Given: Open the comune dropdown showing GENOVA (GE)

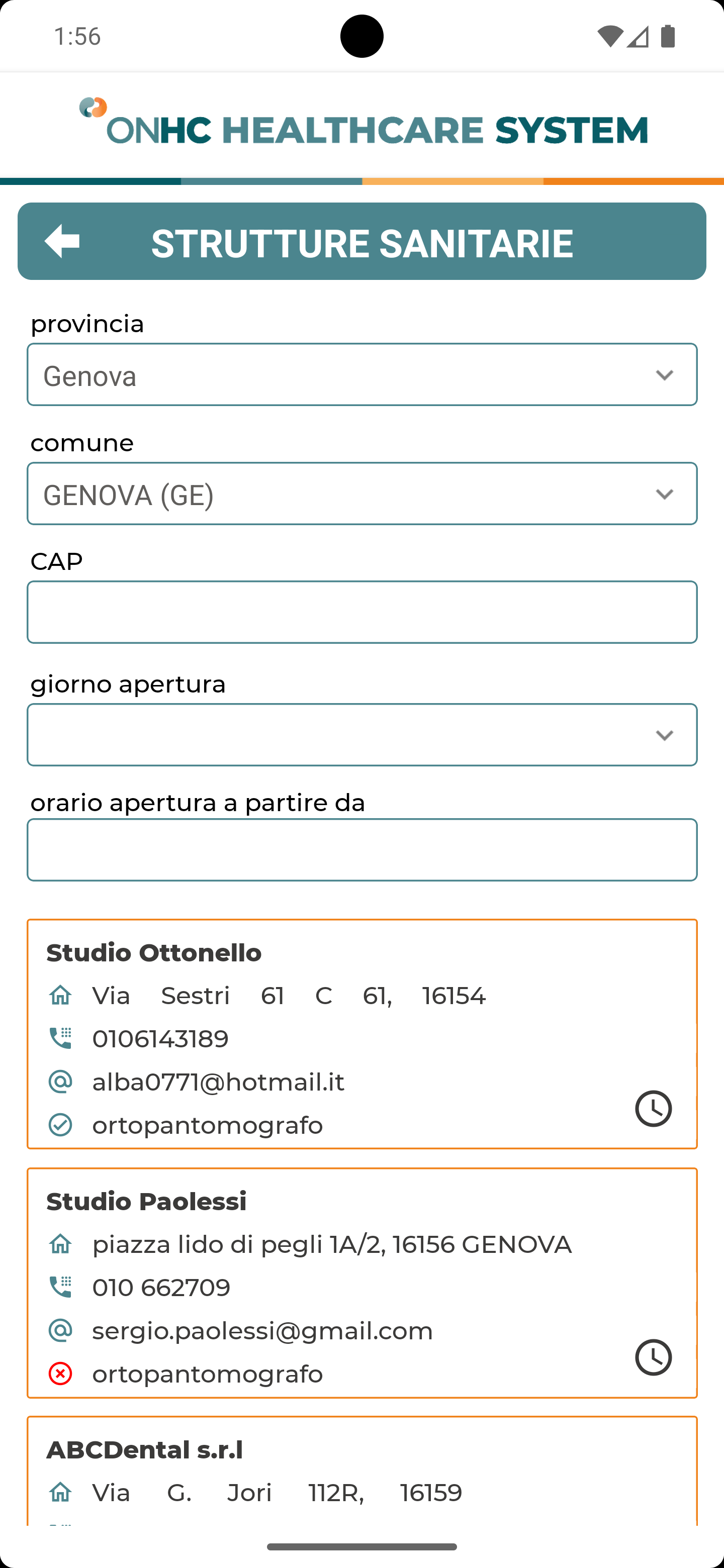Looking at the screenshot, I should tap(361, 494).
